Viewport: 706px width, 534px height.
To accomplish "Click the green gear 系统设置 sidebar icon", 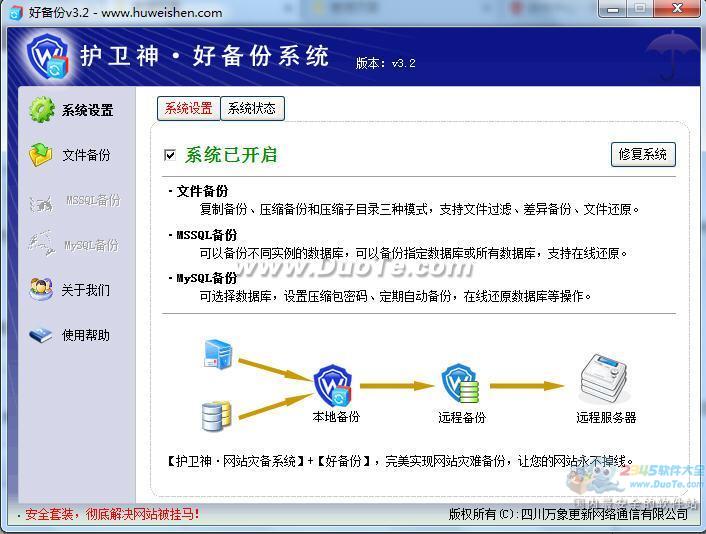I will (x=41, y=109).
